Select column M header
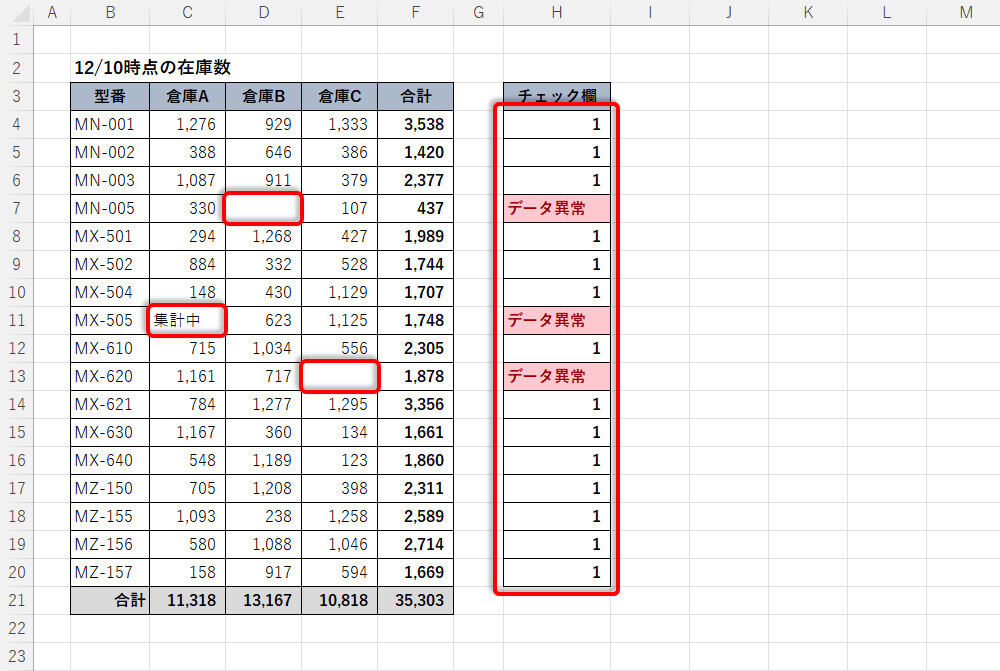Screen dimensions: 1000x671 (966, 12)
